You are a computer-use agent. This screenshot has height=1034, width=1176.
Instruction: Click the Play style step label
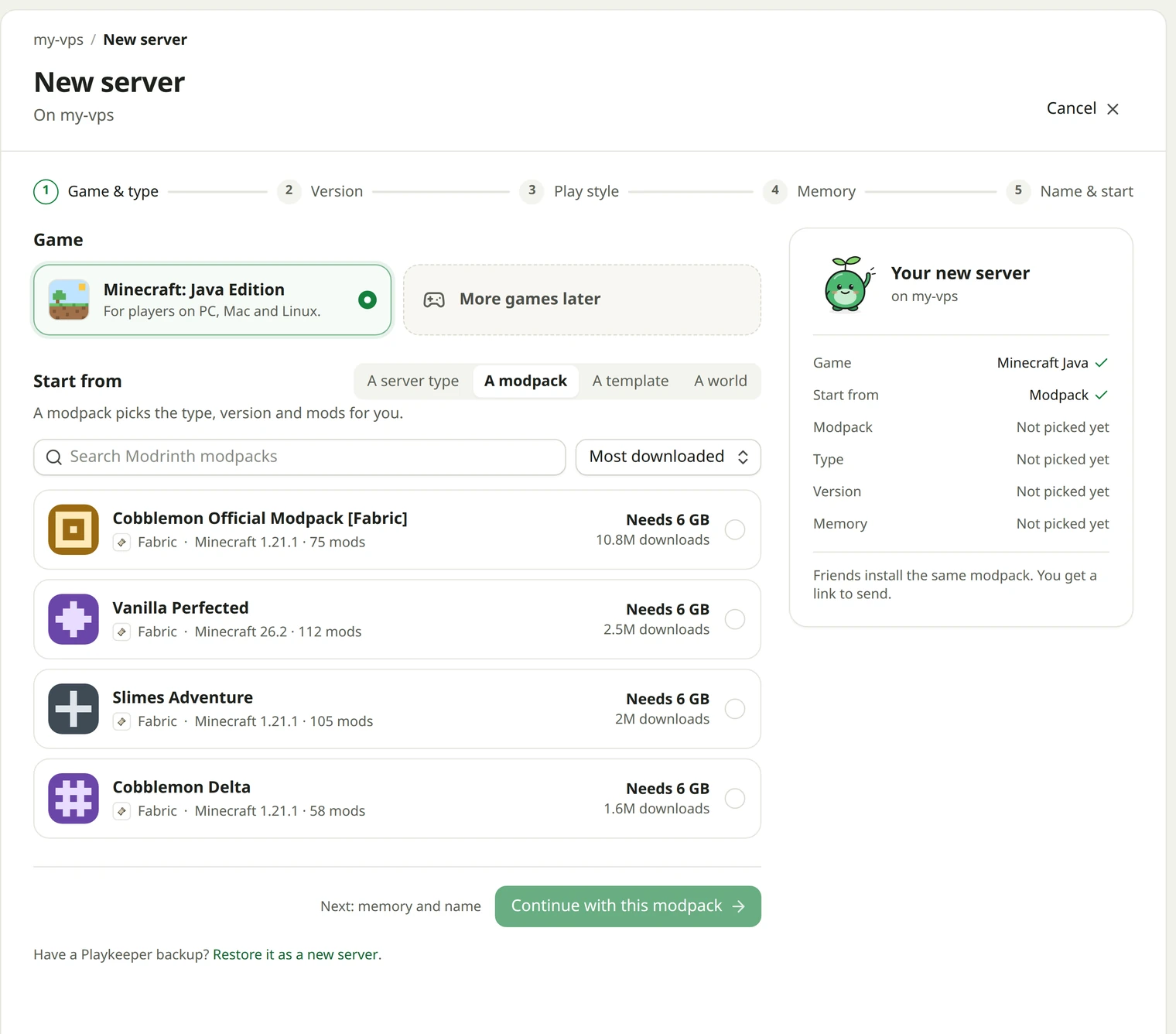(x=586, y=191)
